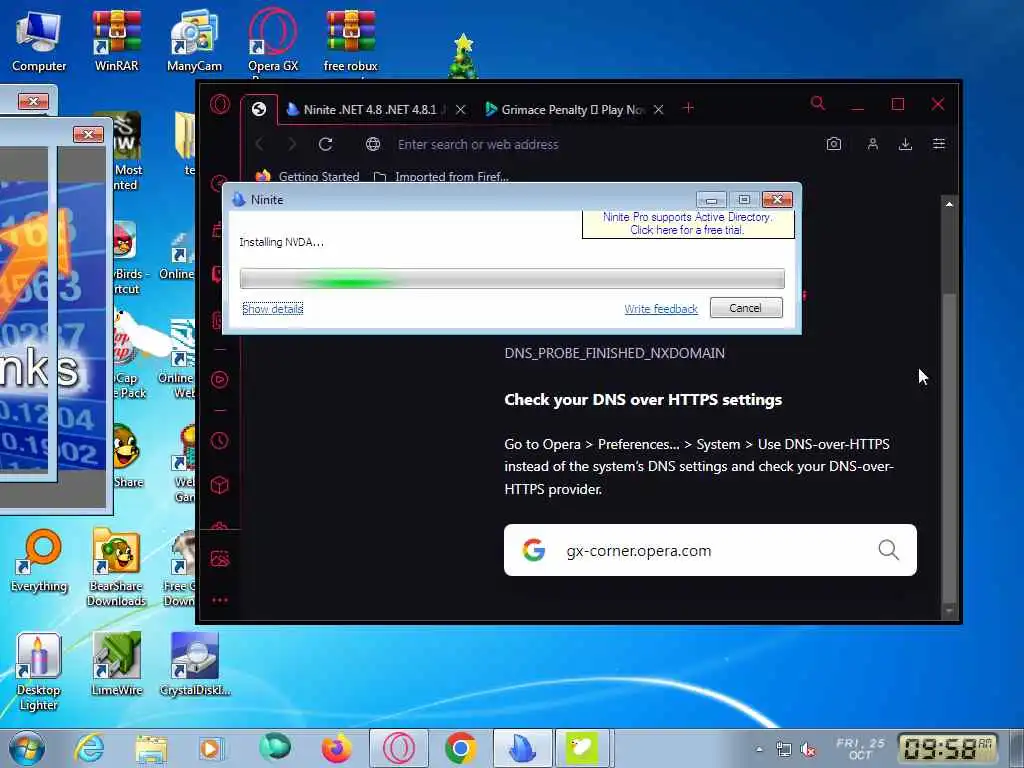
Task: Click the Write feedback link in Ninite
Action: click(x=661, y=309)
